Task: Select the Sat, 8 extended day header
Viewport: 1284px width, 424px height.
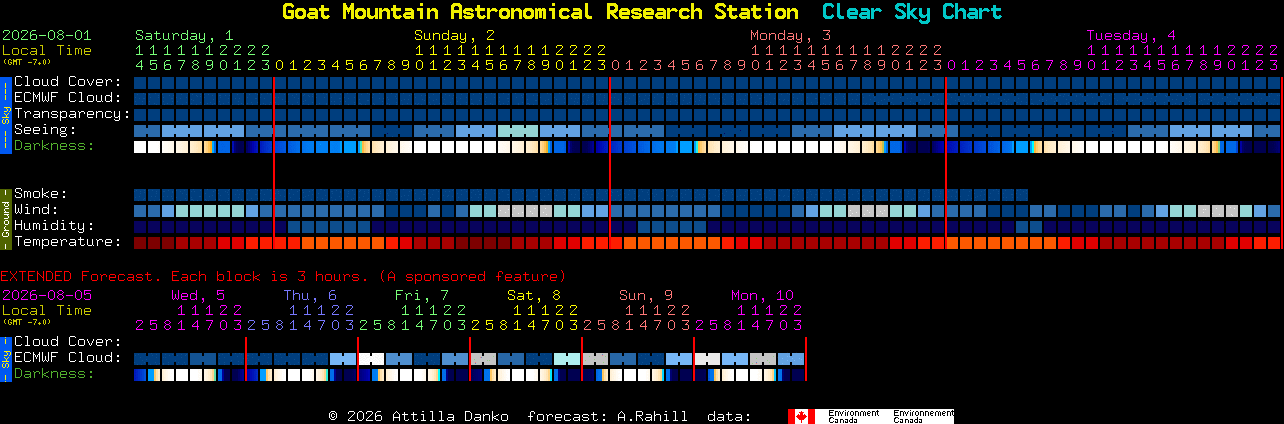Action: (534, 295)
